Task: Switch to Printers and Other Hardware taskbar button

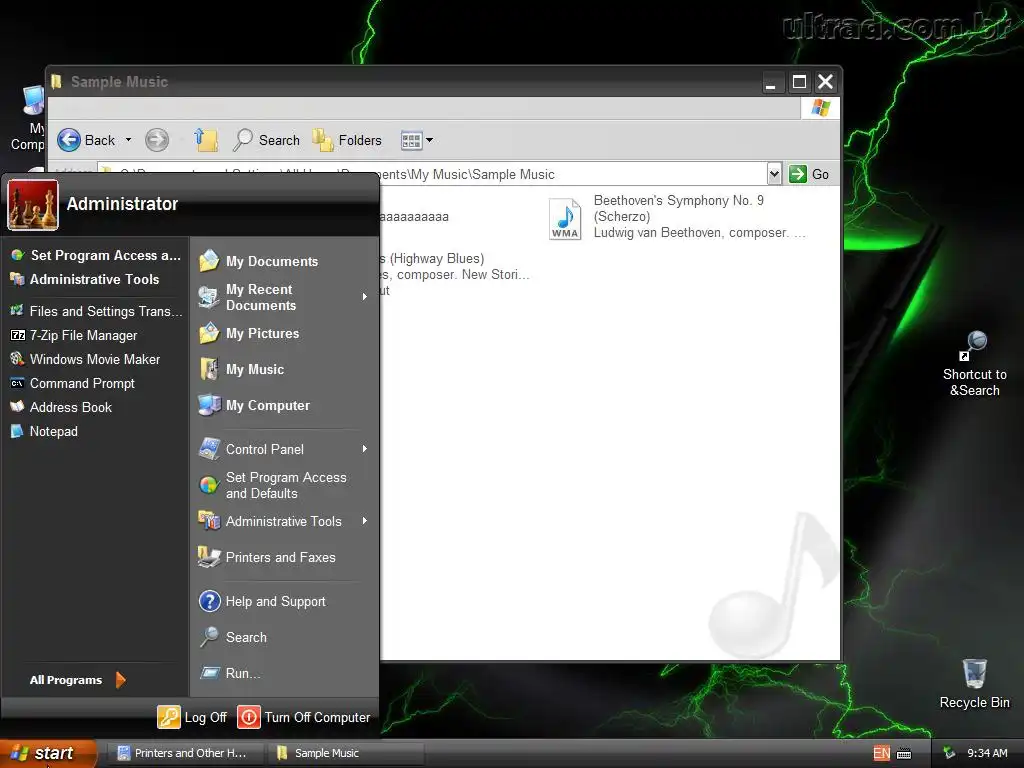Action: 186,753
